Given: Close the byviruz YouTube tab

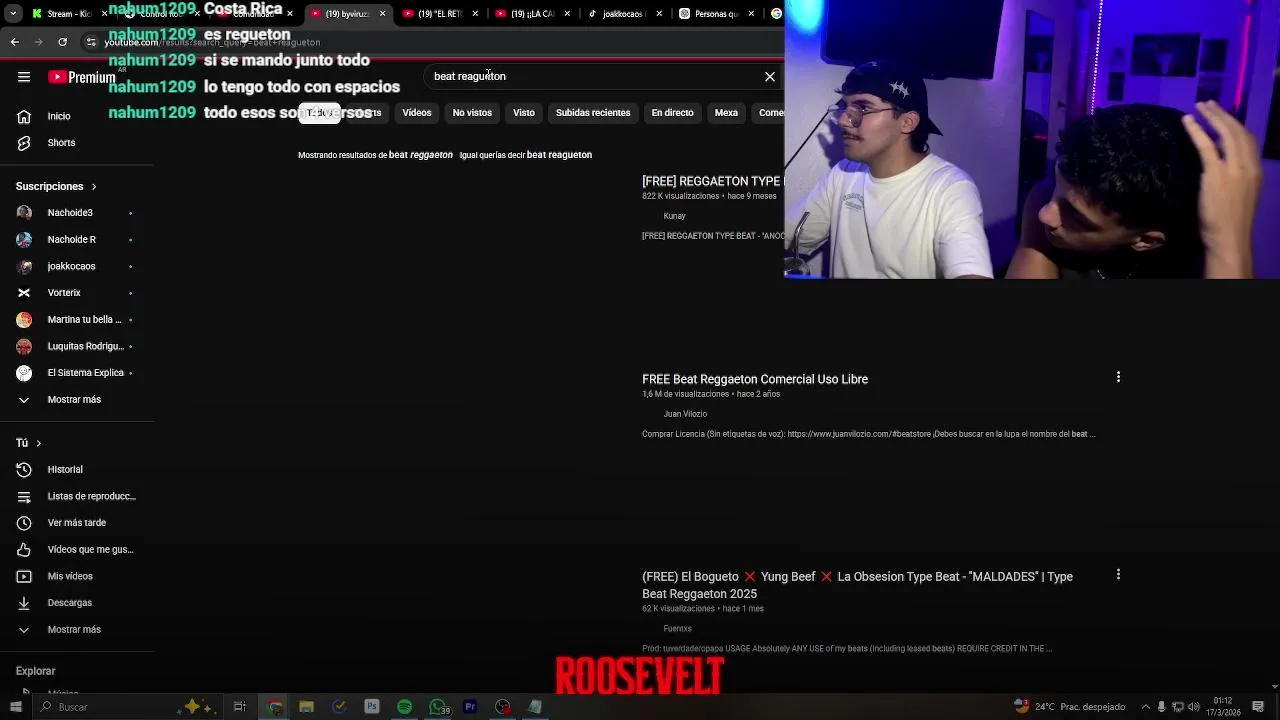Looking at the screenshot, I should 382,14.
